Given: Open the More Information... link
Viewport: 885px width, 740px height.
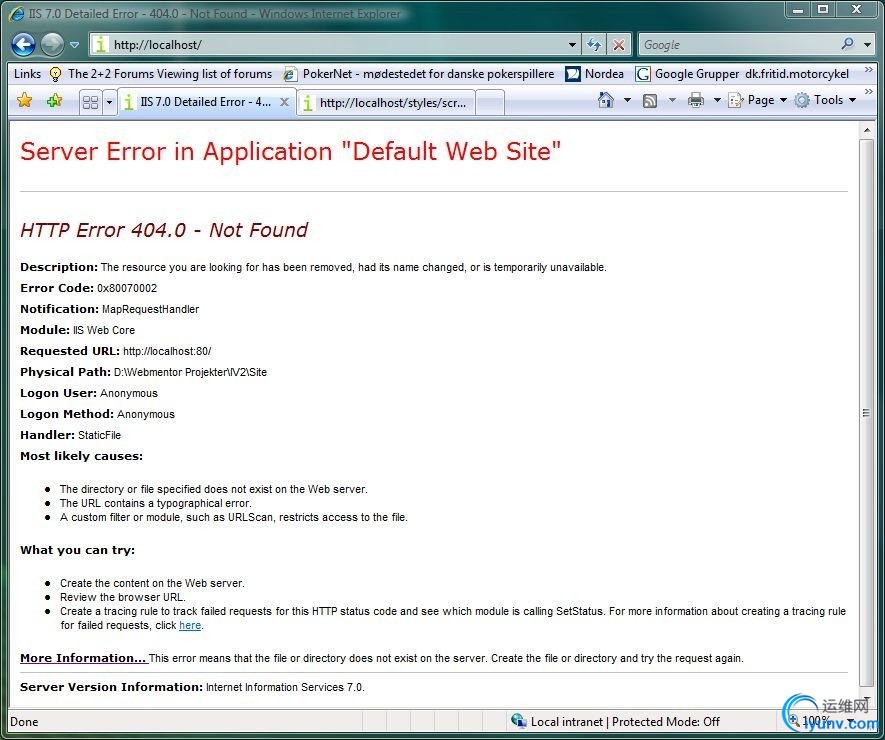Looking at the screenshot, I should 83,658.
